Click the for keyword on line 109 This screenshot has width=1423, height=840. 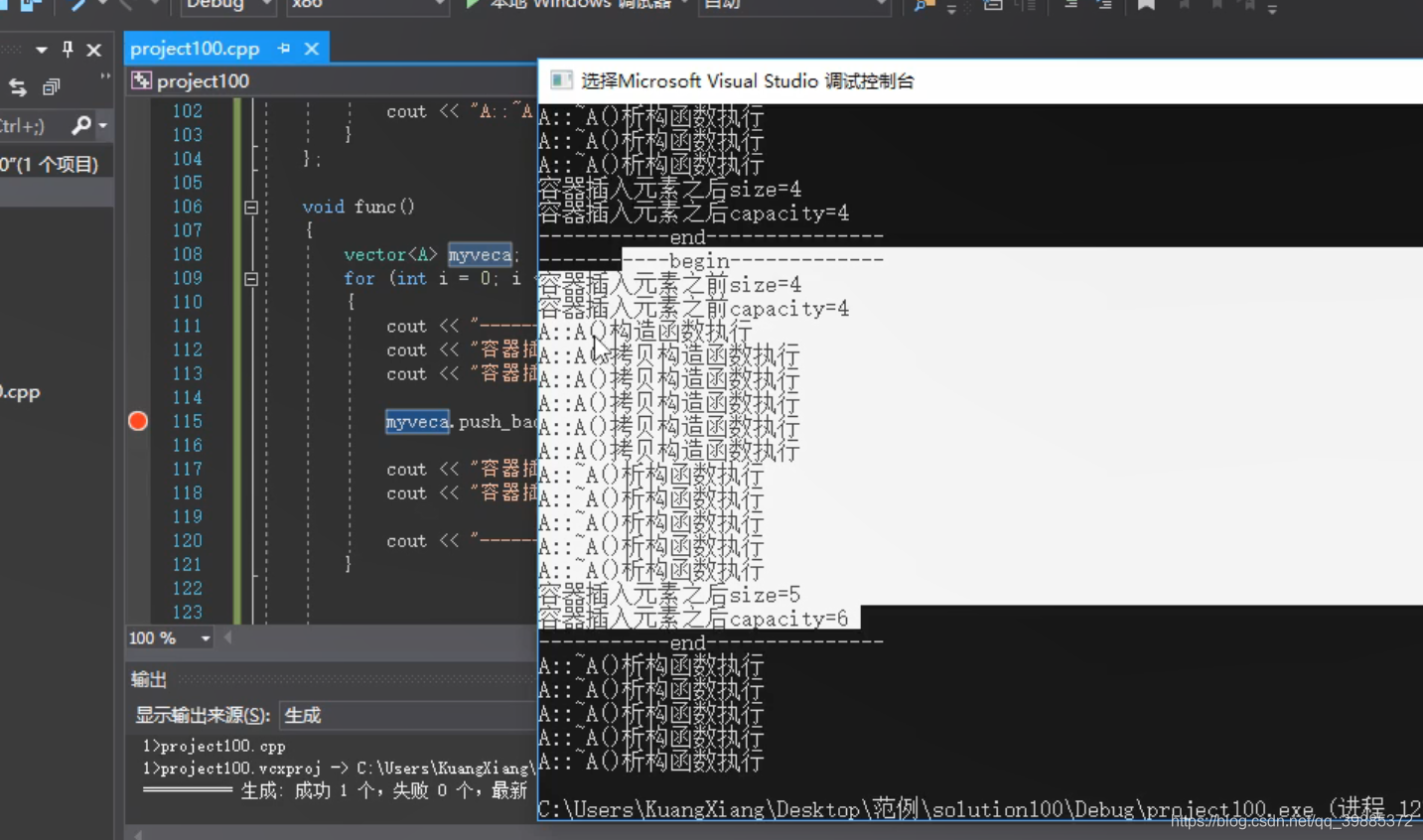359,279
